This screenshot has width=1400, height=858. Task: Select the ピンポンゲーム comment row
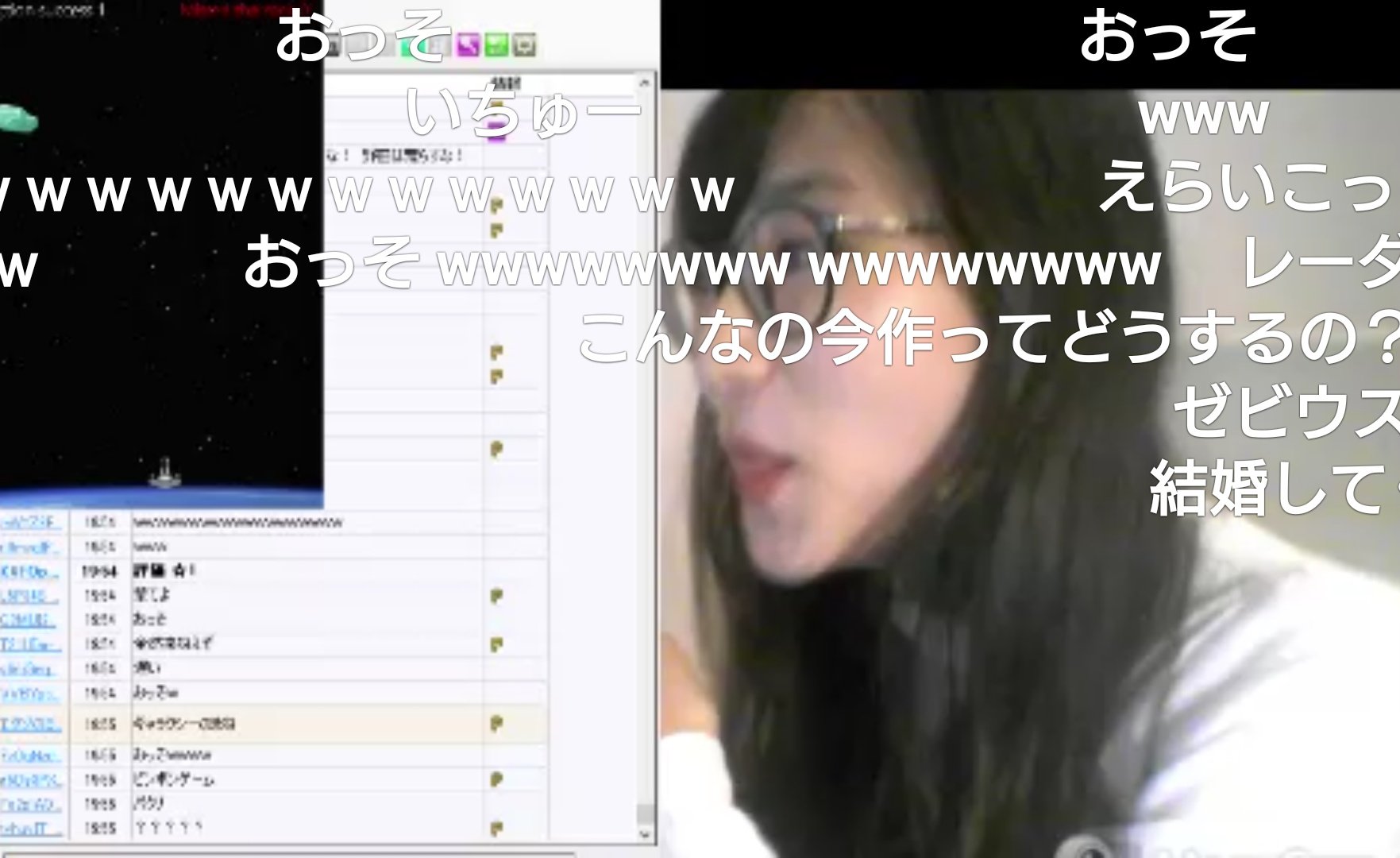[274, 779]
